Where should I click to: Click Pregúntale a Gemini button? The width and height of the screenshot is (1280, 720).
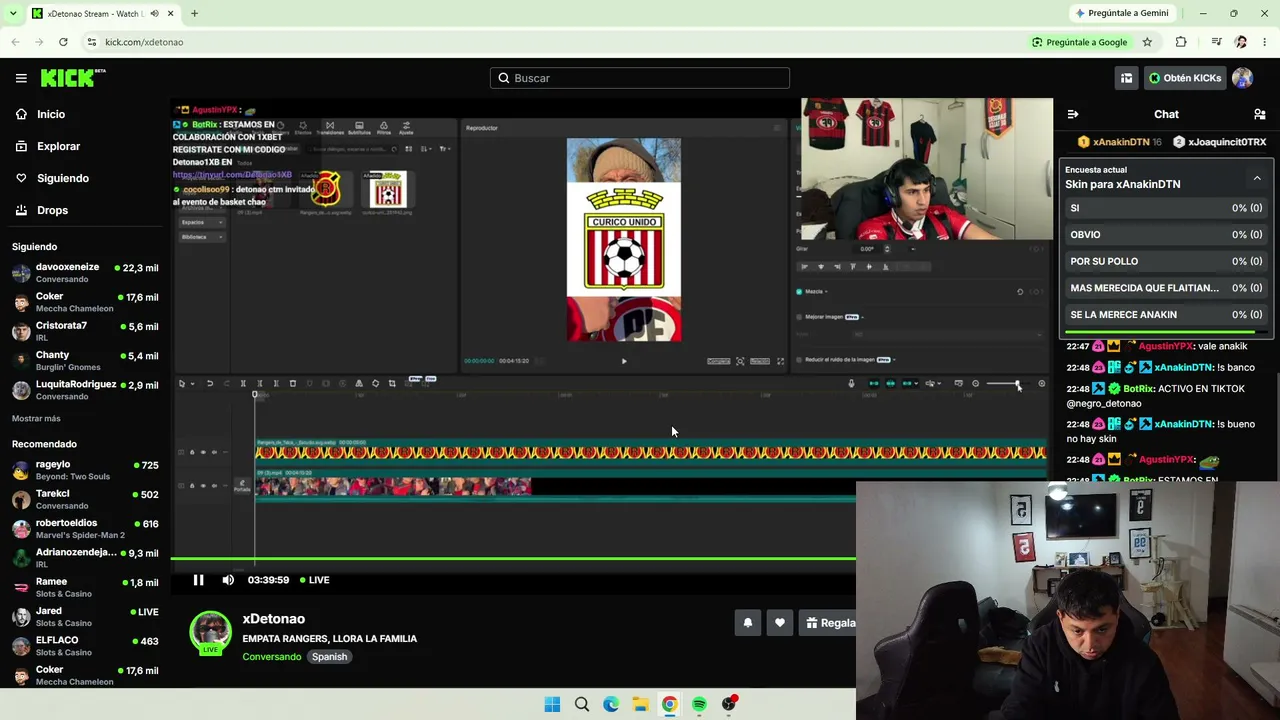(x=1121, y=13)
